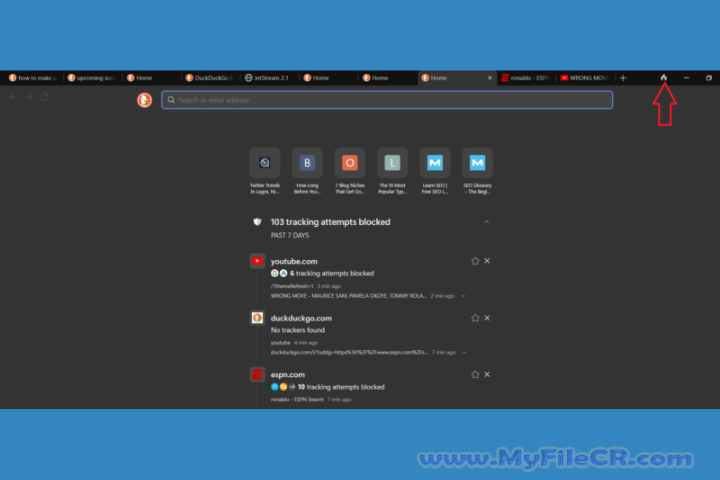Click 'No trackers found' under duckduckgo.com
Screen dimensions: 720x480
[298, 330]
